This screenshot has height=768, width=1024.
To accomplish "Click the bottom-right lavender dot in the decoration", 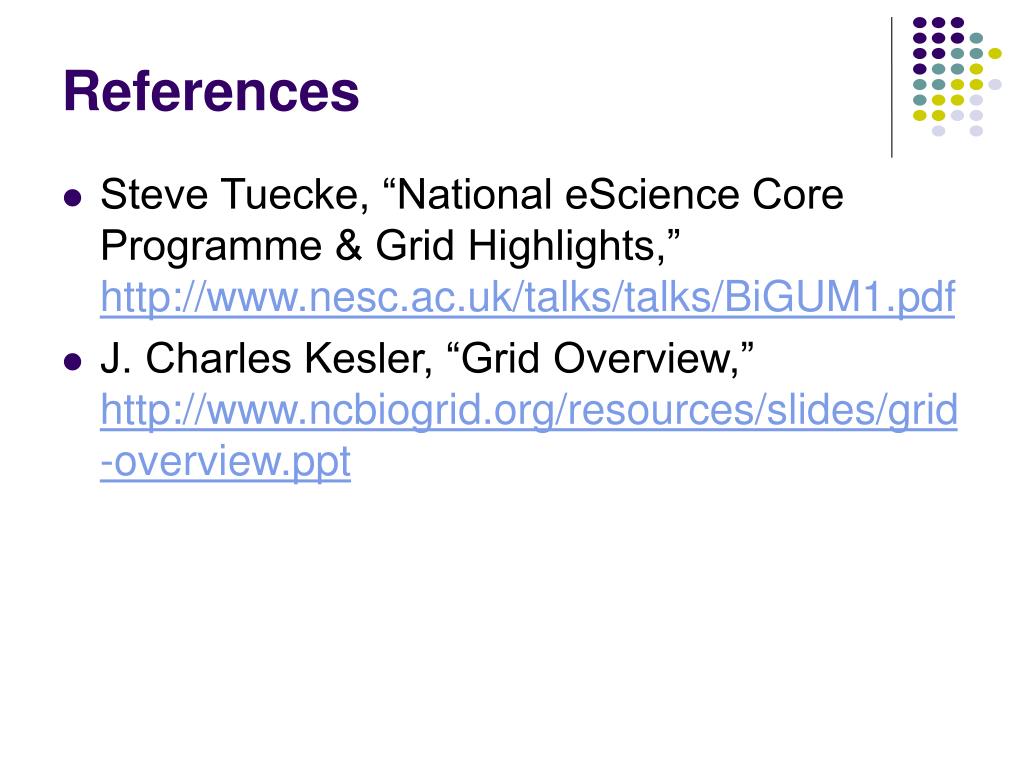I will pos(976,131).
